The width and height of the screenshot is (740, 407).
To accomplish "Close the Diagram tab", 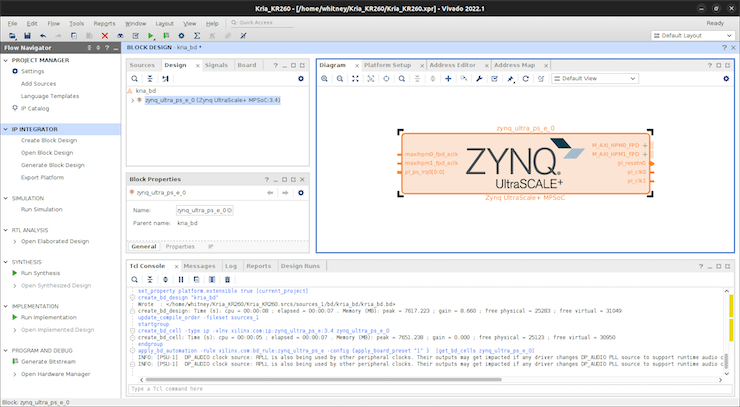I will (x=357, y=66).
